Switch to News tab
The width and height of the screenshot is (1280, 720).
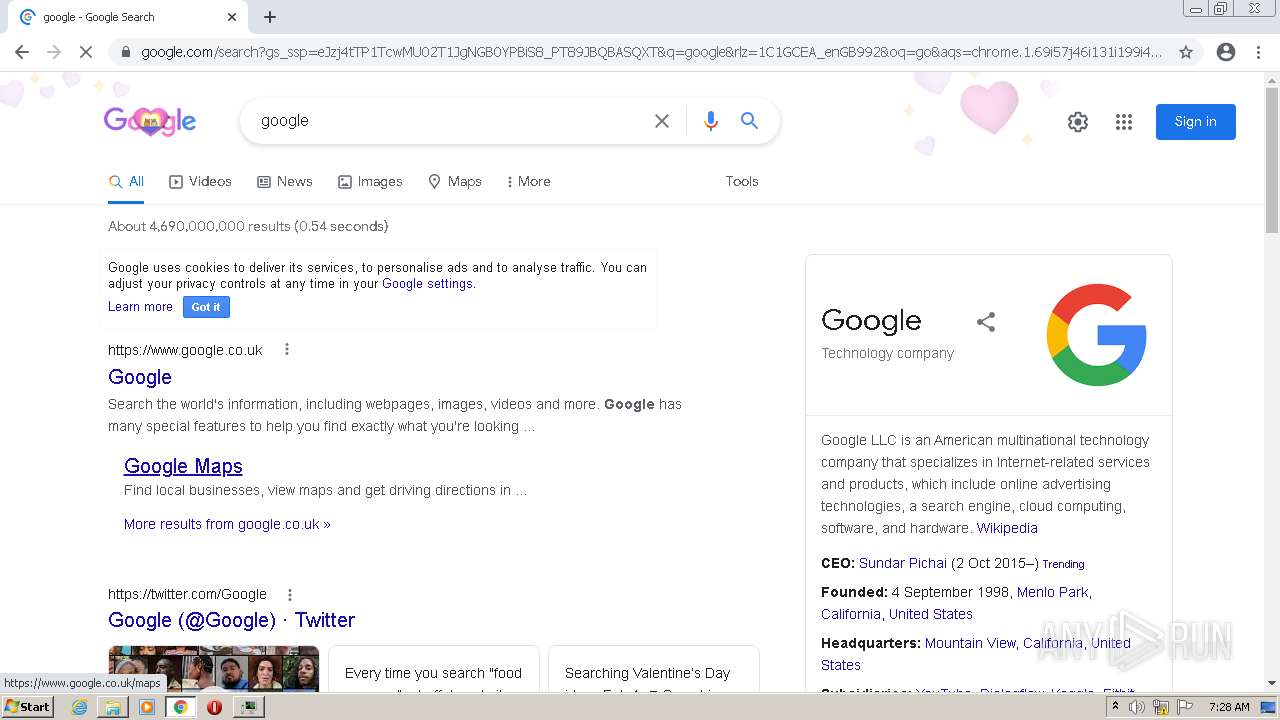point(285,182)
